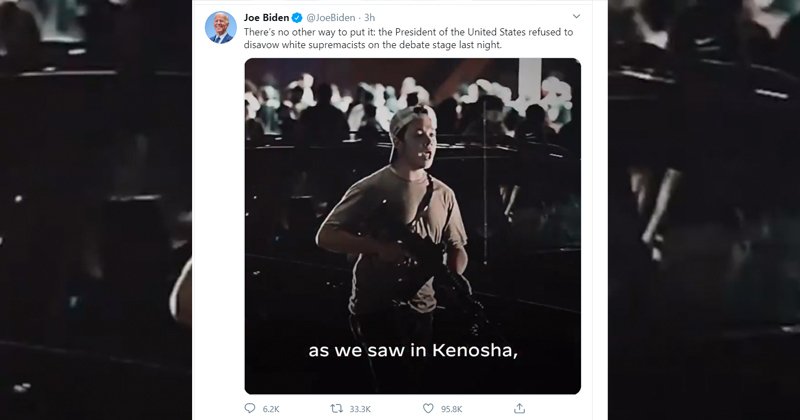This screenshot has width=800, height=420.
Task: Open the Joe Biden display name link
Action: point(267,18)
